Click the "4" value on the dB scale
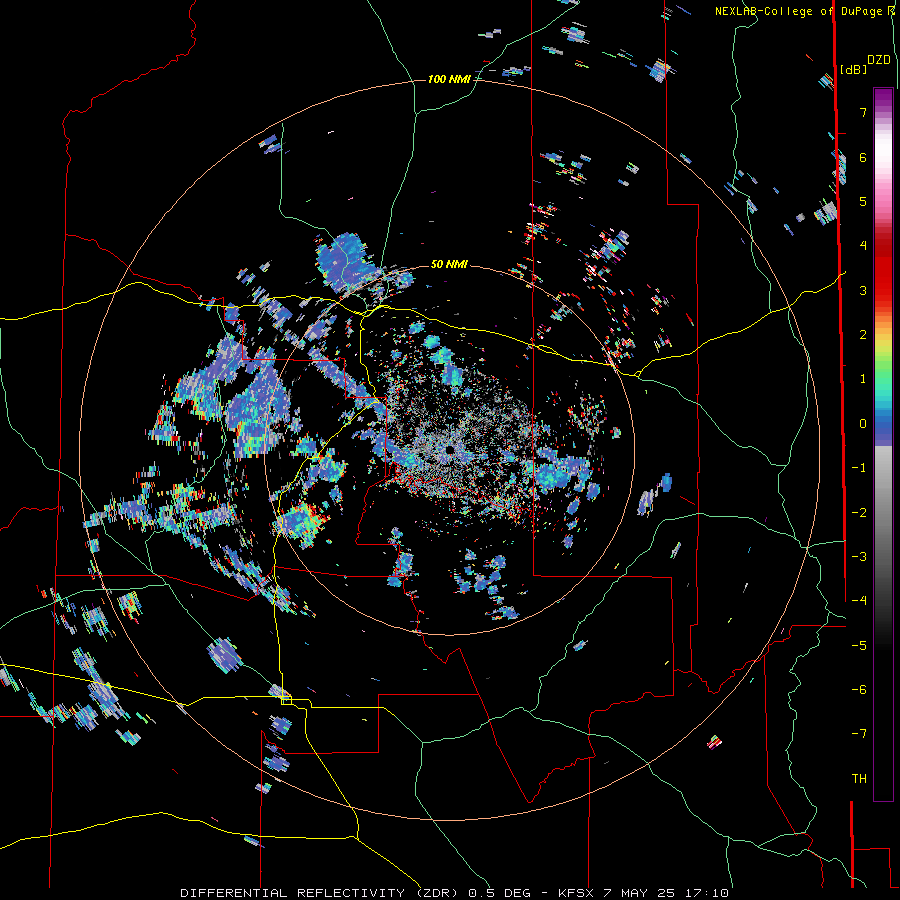 [x=862, y=246]
